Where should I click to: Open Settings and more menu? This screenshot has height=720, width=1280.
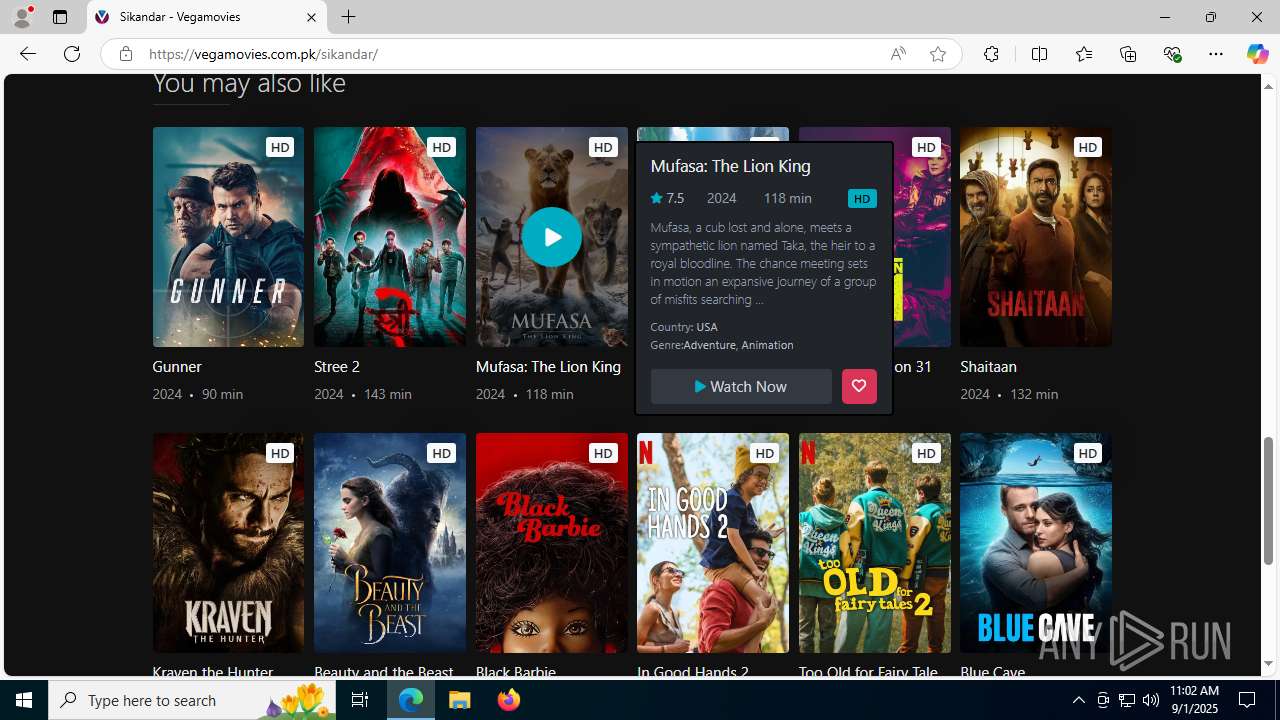(x=1216, y=54)
